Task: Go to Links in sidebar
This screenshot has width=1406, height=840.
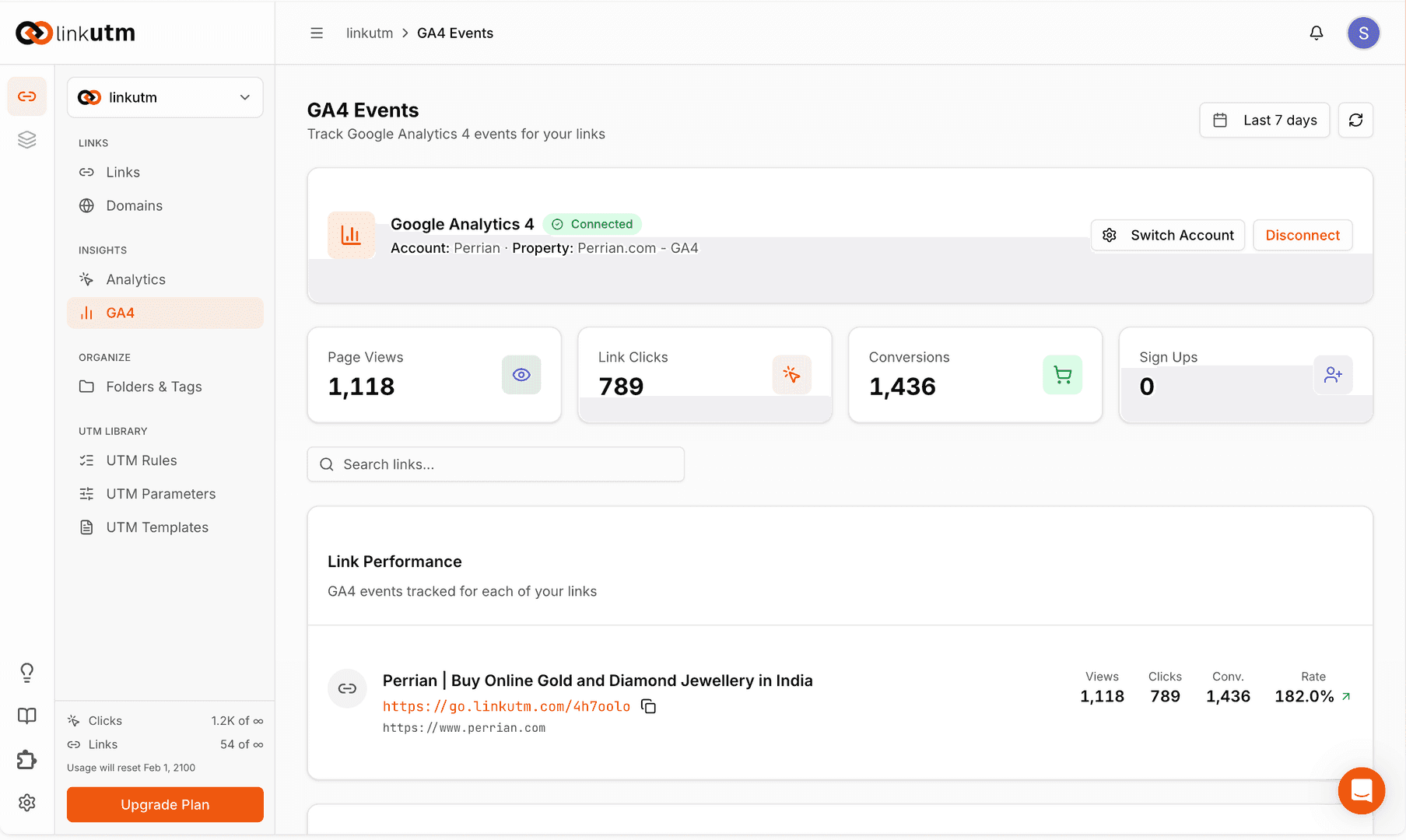Action: pos(165,172)
